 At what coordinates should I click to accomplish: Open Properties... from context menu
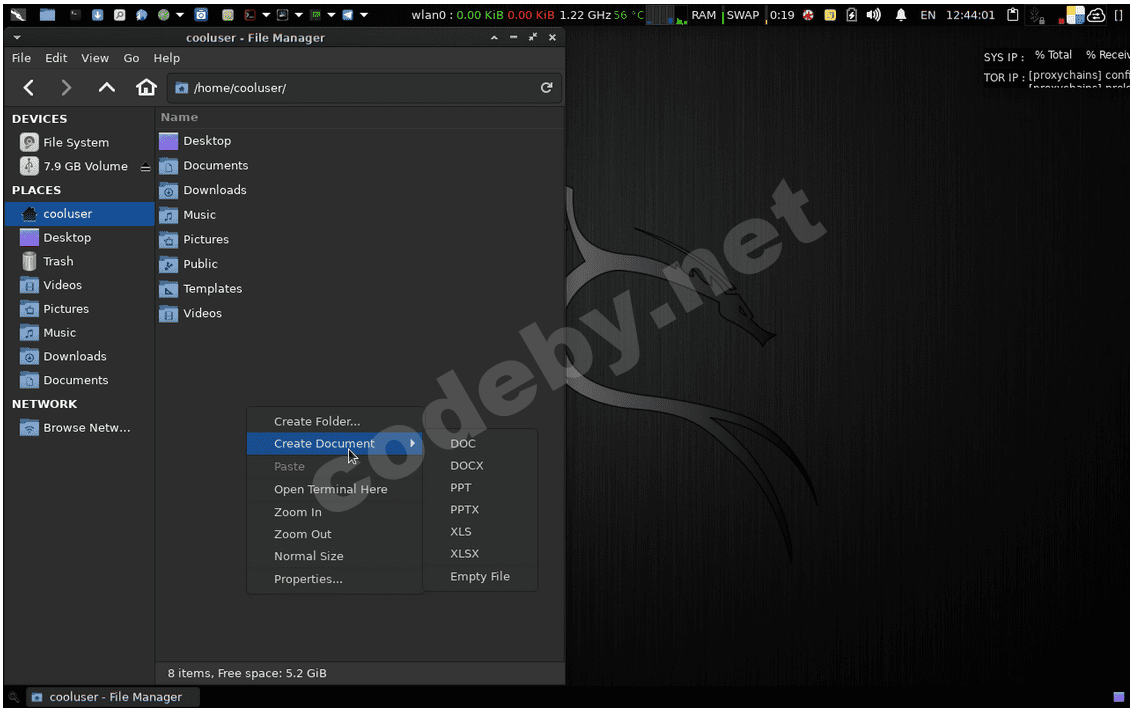tap(335, 579)
